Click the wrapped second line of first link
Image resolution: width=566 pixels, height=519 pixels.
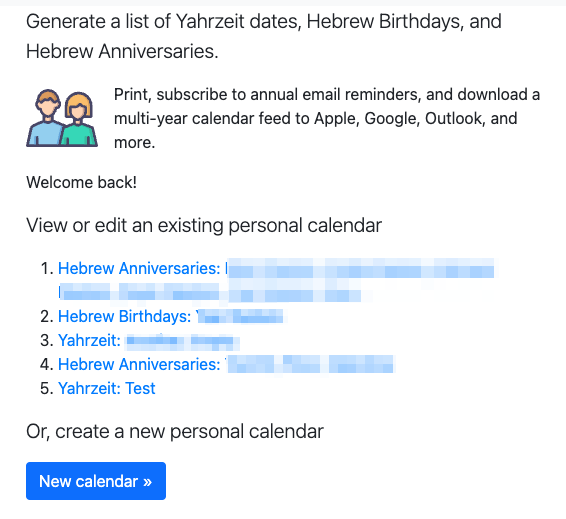[210, 292]
